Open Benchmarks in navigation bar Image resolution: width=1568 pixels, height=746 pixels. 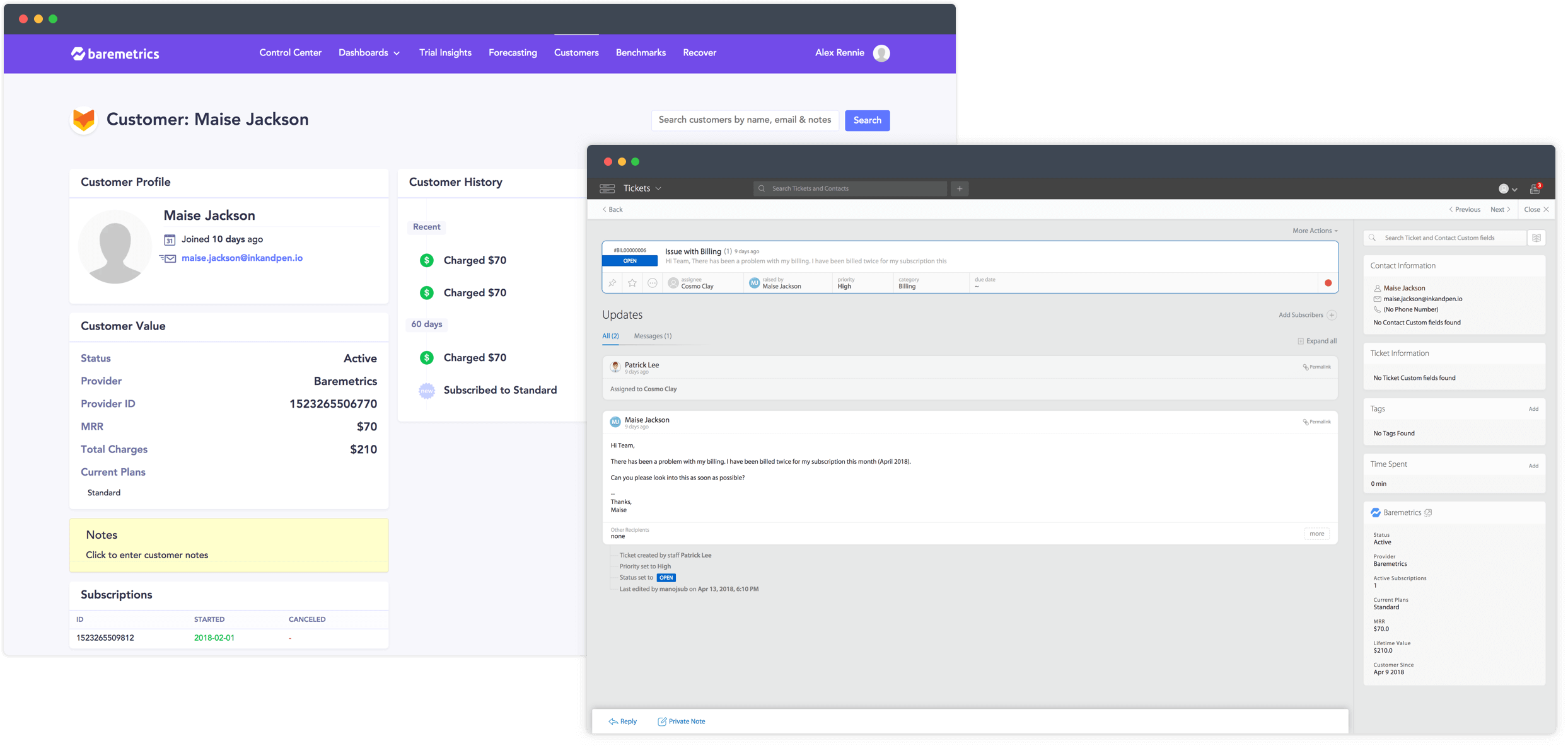[641, 53]
